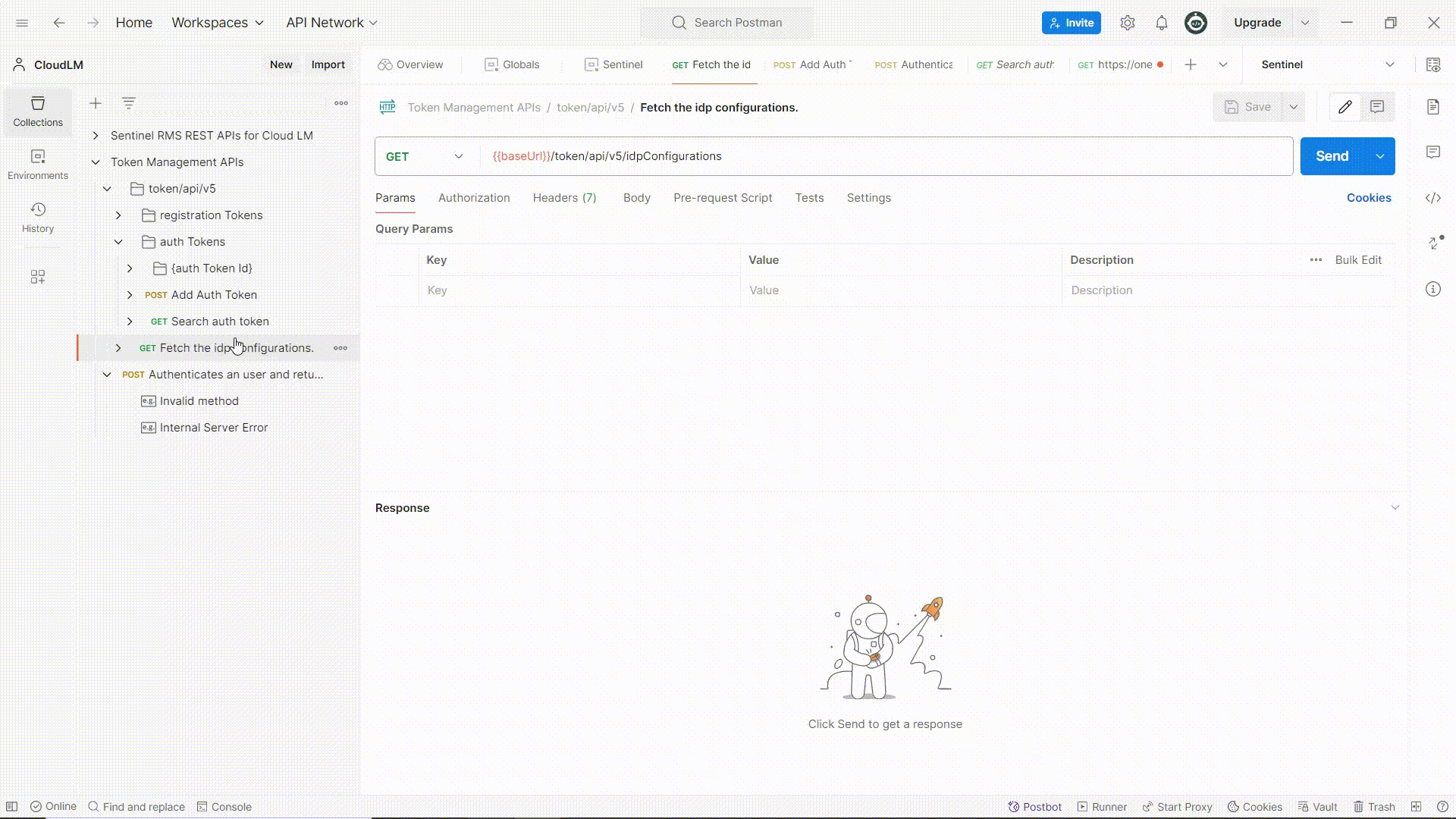Select the Collections sidebar icon
This screenshot has width=1456, height=819.
tap(38, 111)
